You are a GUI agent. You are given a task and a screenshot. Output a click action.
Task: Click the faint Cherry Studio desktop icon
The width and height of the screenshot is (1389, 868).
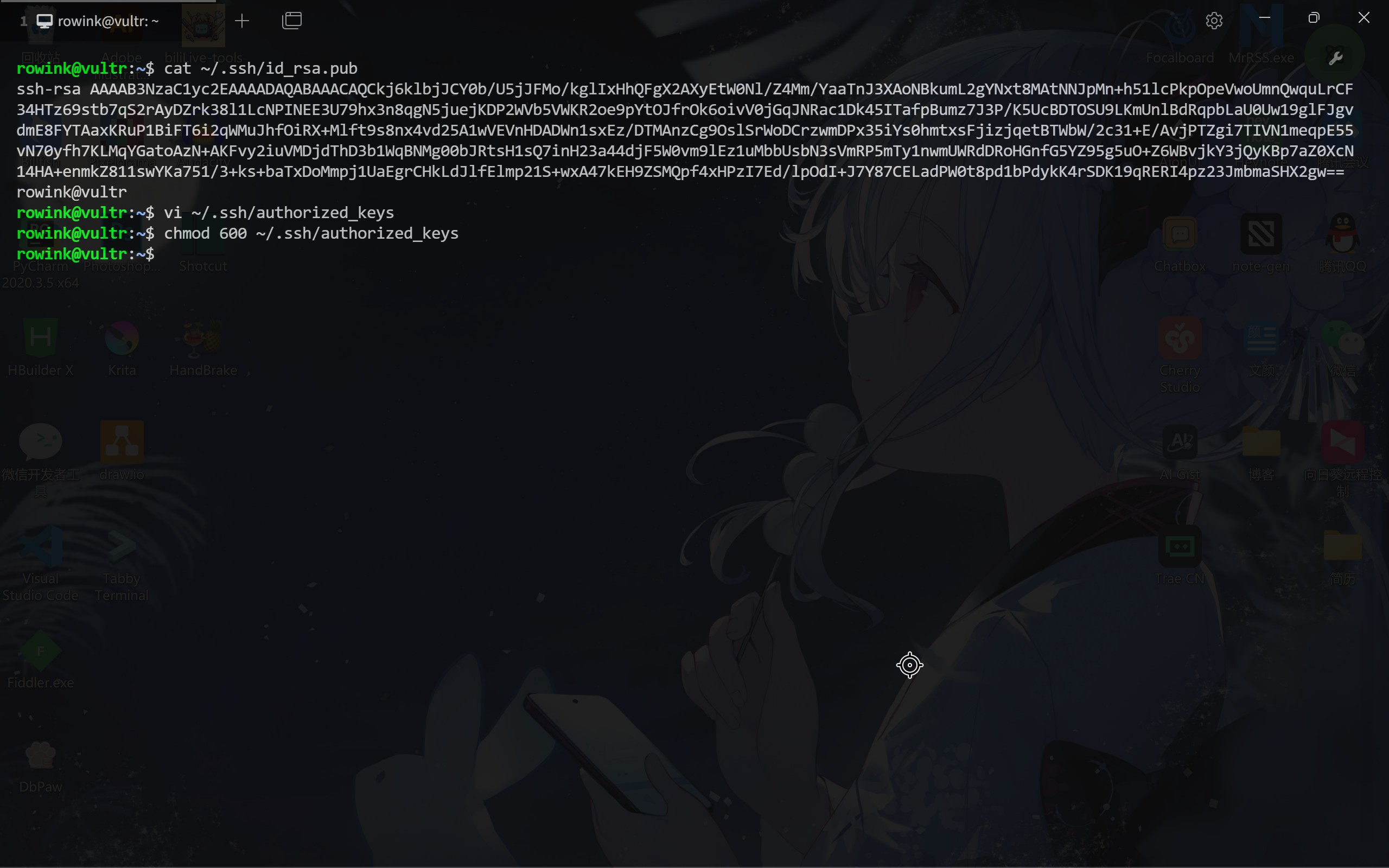[x=1180, y=339]
